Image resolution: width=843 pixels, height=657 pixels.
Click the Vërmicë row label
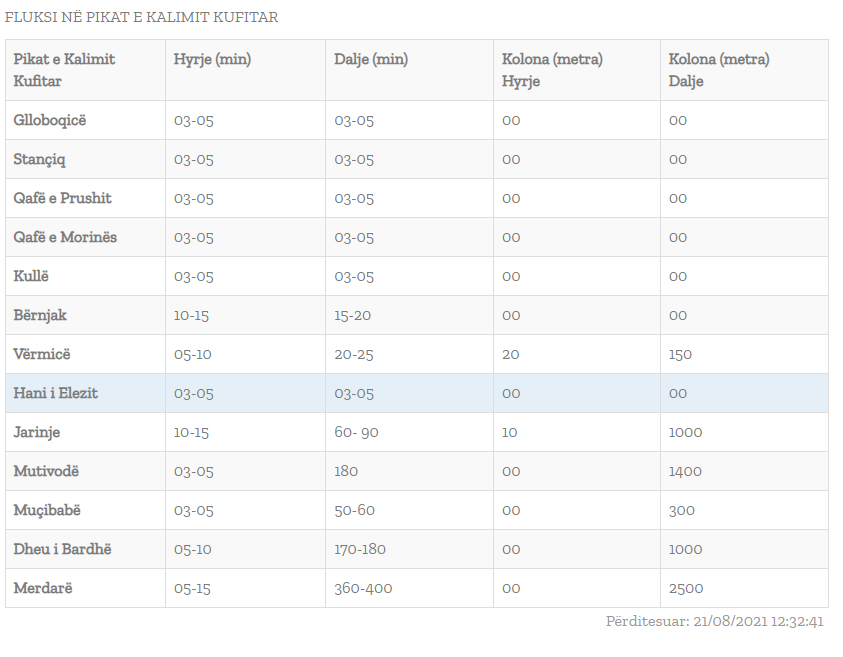click(42, 354)
